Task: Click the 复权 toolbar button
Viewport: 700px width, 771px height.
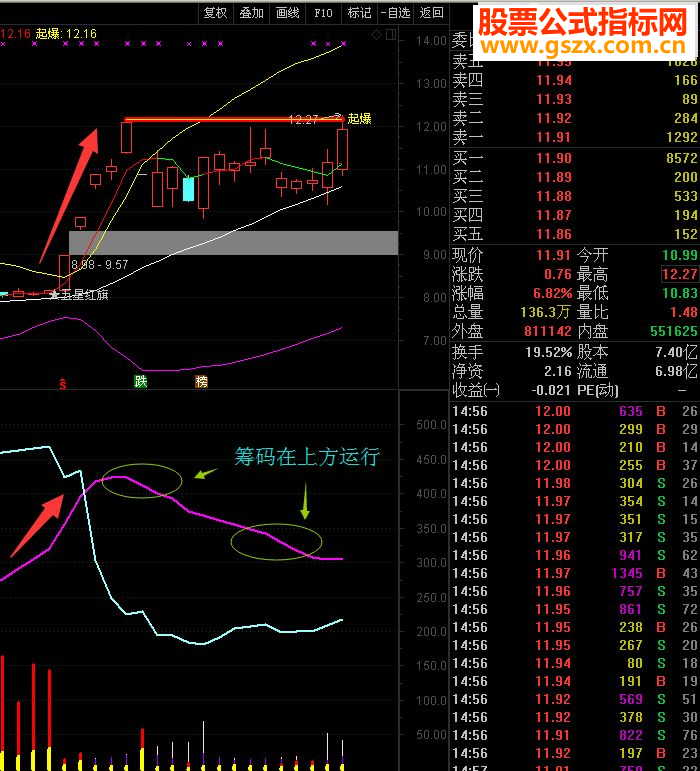Action: tap(215, 13)
